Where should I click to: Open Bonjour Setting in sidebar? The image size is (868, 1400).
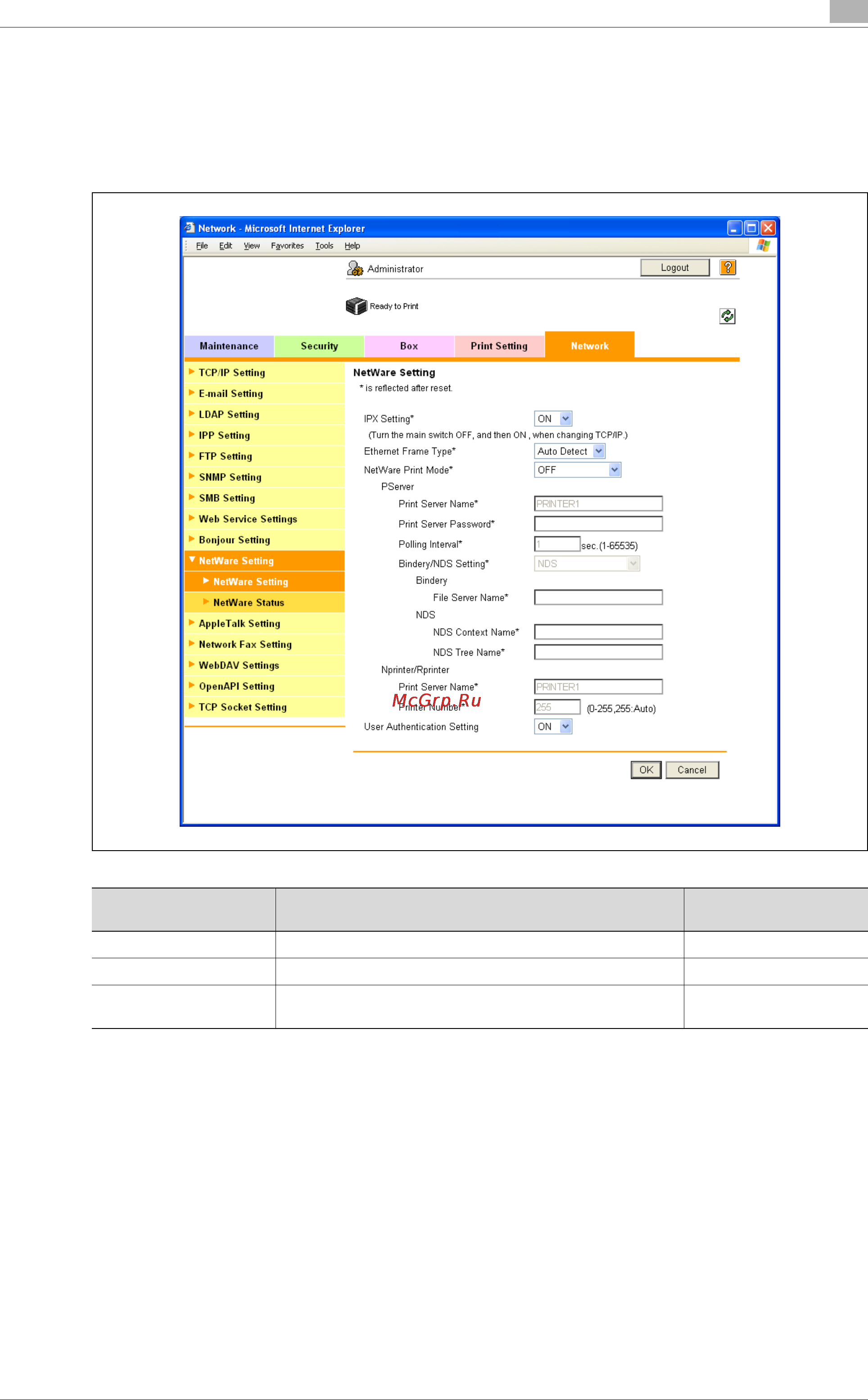[x=265, y=540]
